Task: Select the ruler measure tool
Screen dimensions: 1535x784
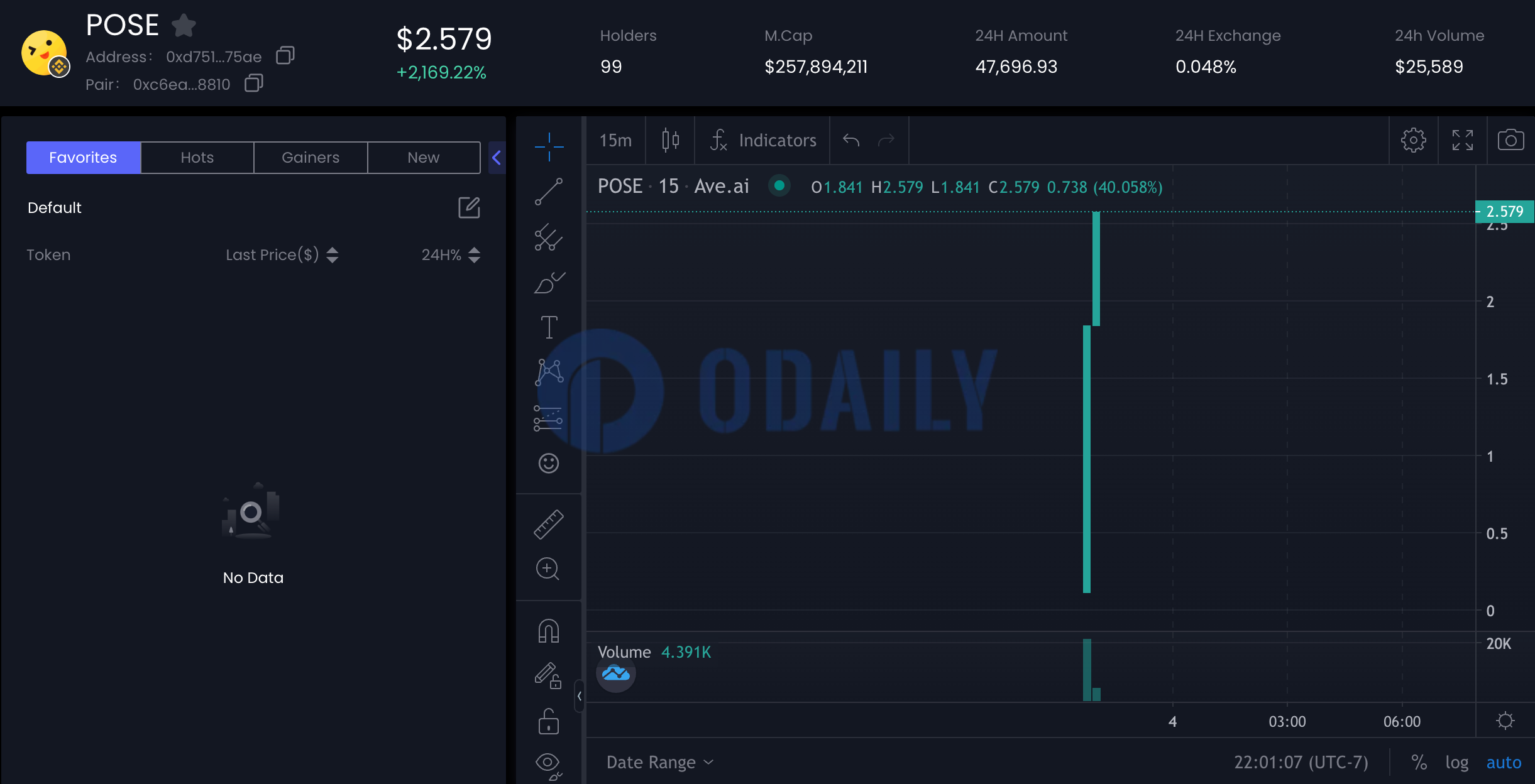Action: (x=549, y=524)
